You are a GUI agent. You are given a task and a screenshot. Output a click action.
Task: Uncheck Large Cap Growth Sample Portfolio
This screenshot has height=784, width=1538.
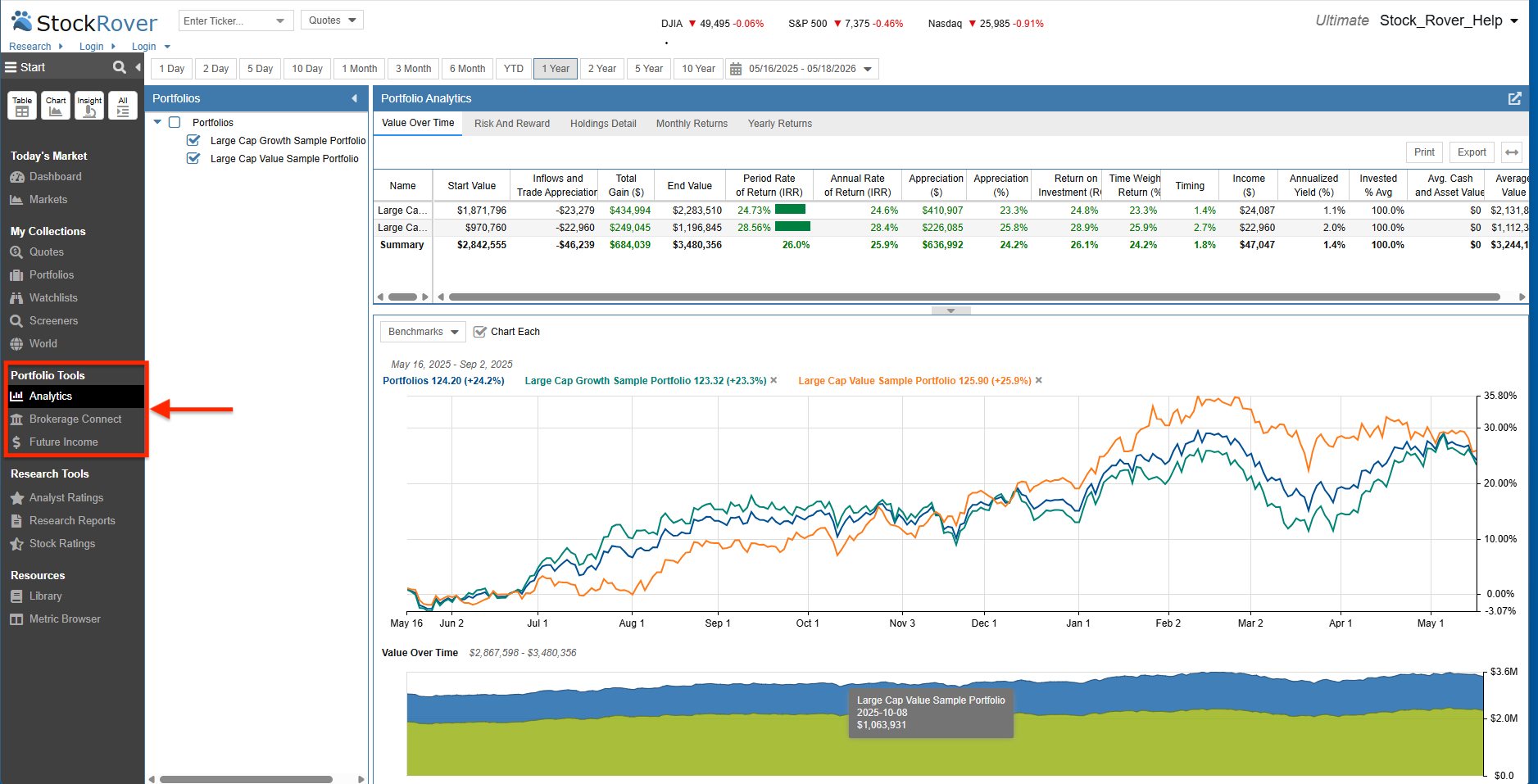[x=193, y=140]
